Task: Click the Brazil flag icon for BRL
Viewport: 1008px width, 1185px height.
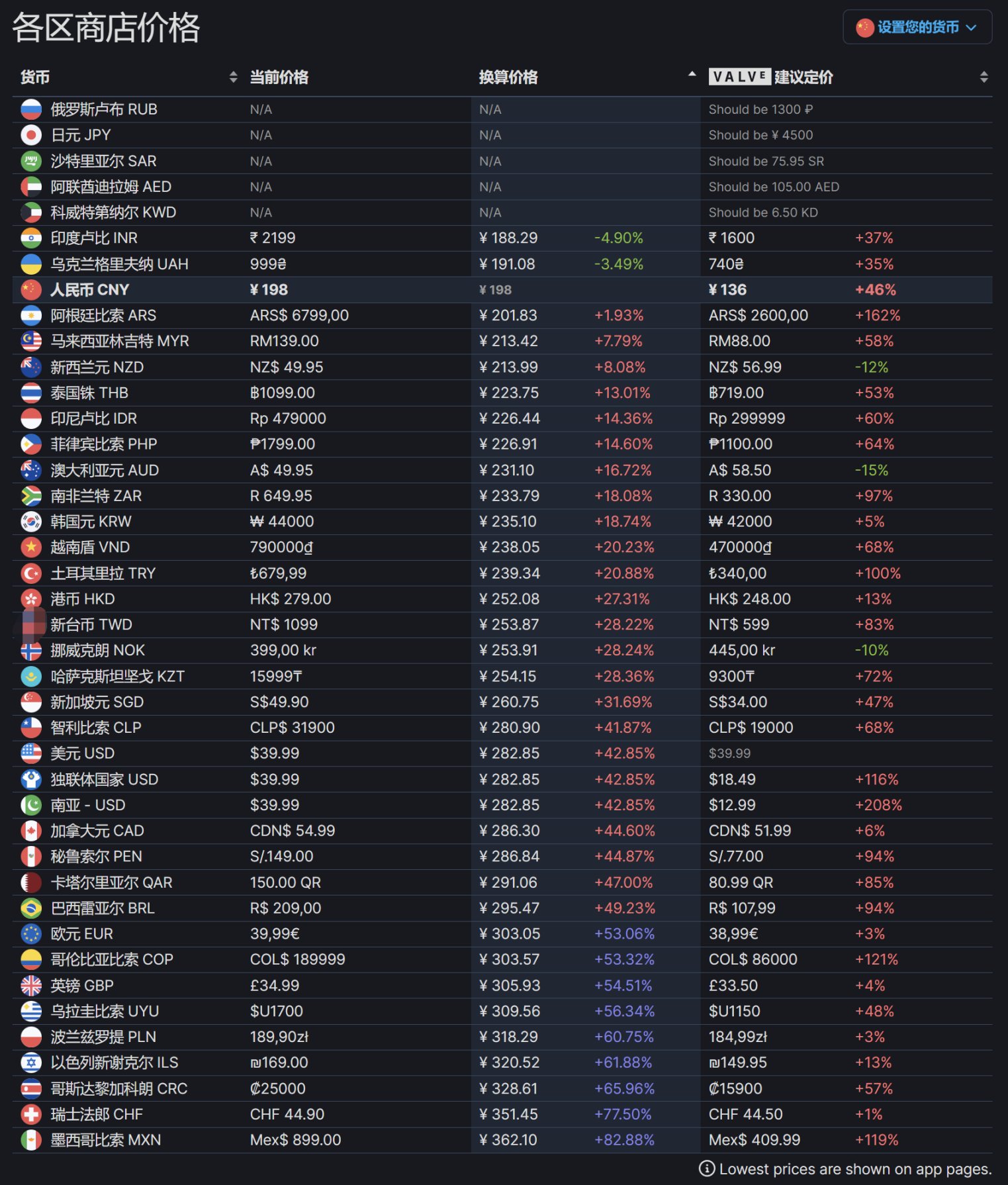Action: tap(31, 908)
